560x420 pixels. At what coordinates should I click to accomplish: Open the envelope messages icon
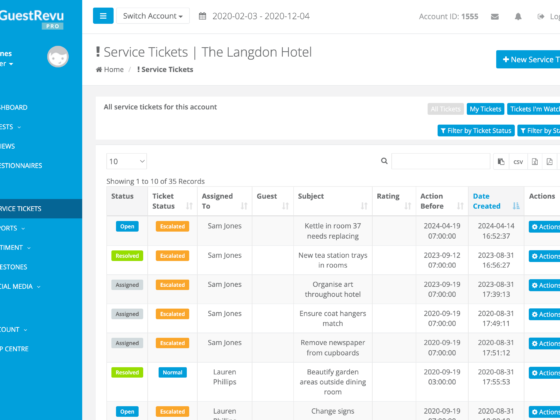click(495, 16)
